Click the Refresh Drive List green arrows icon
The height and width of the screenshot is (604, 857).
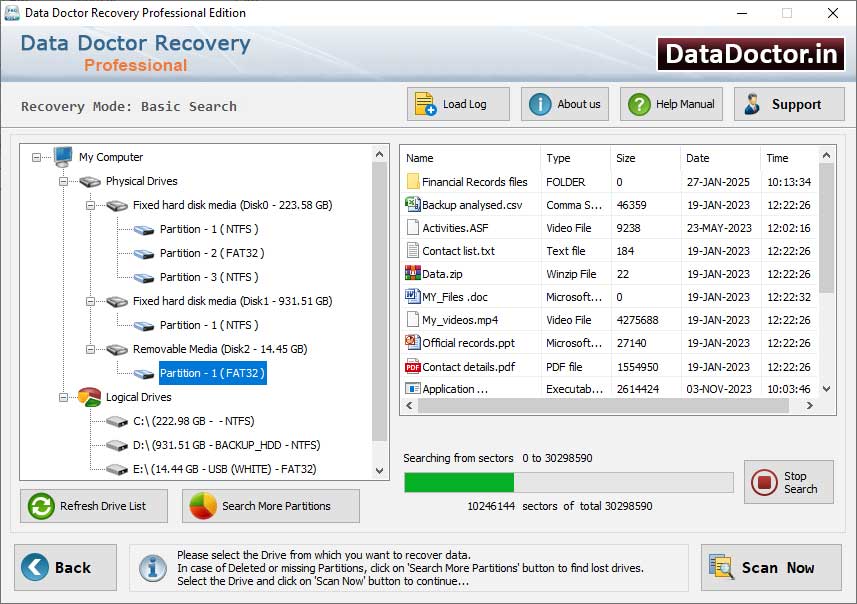40,506
